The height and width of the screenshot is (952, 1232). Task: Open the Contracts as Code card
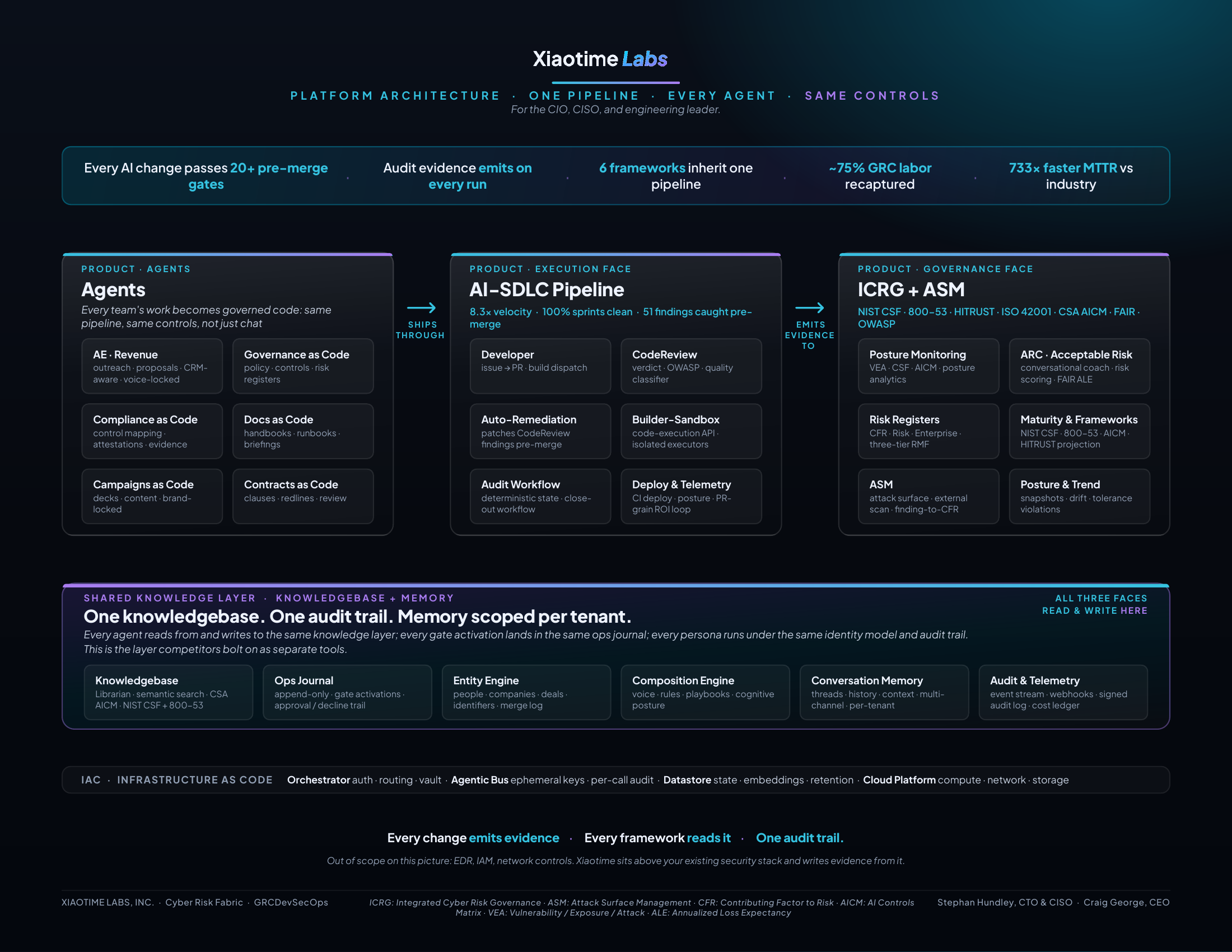pos(303,496)
